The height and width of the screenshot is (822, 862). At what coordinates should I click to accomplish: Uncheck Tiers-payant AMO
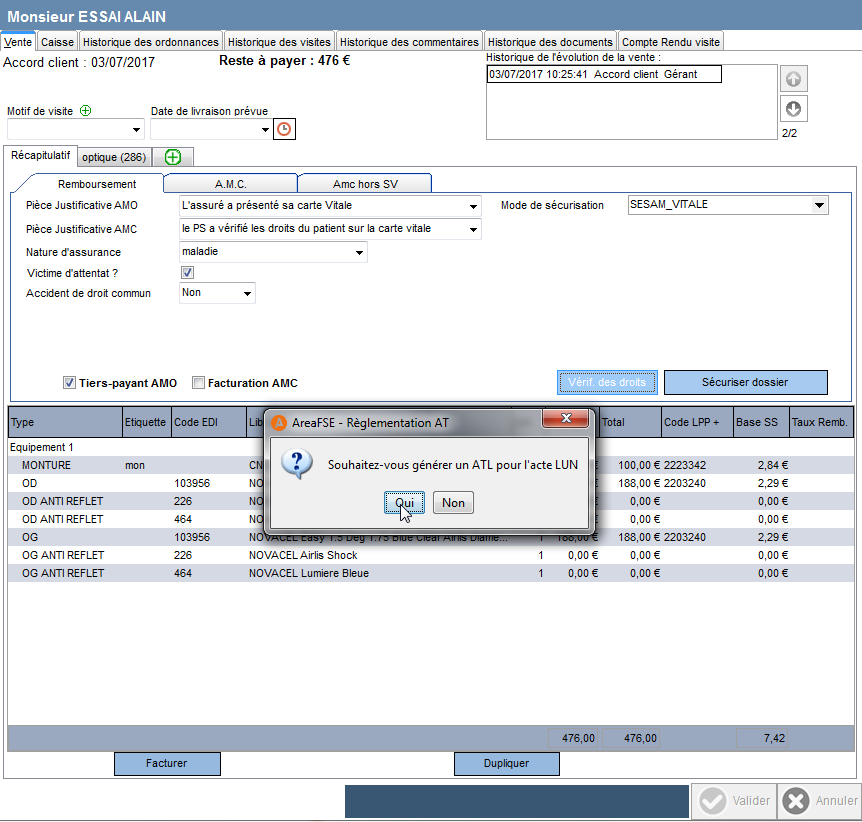69,383
